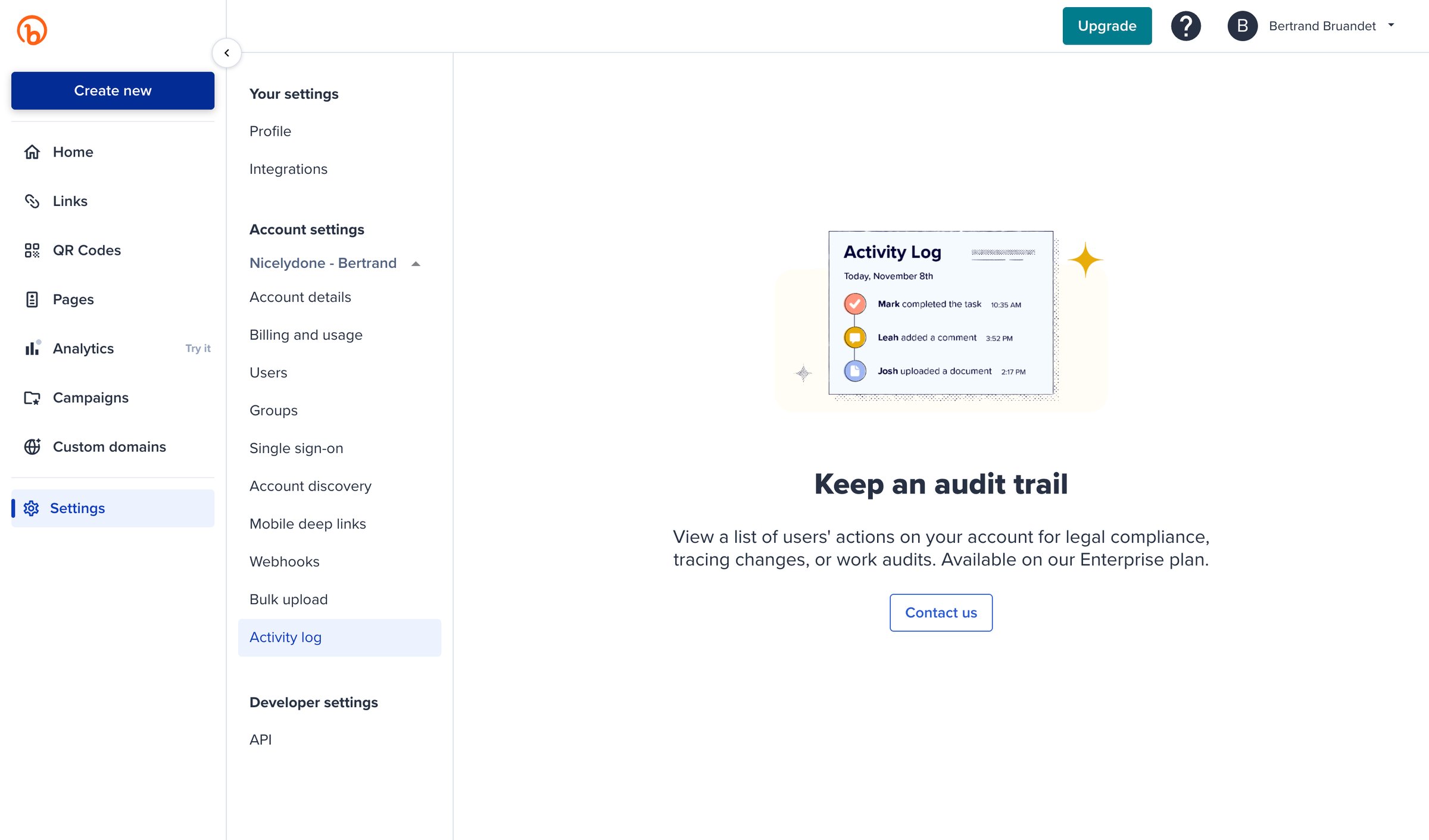Image resolution: width=1429 pixels, height=840 pixels.
Task: Click the Campaigns folder star icon
Action: click(32, 398)
